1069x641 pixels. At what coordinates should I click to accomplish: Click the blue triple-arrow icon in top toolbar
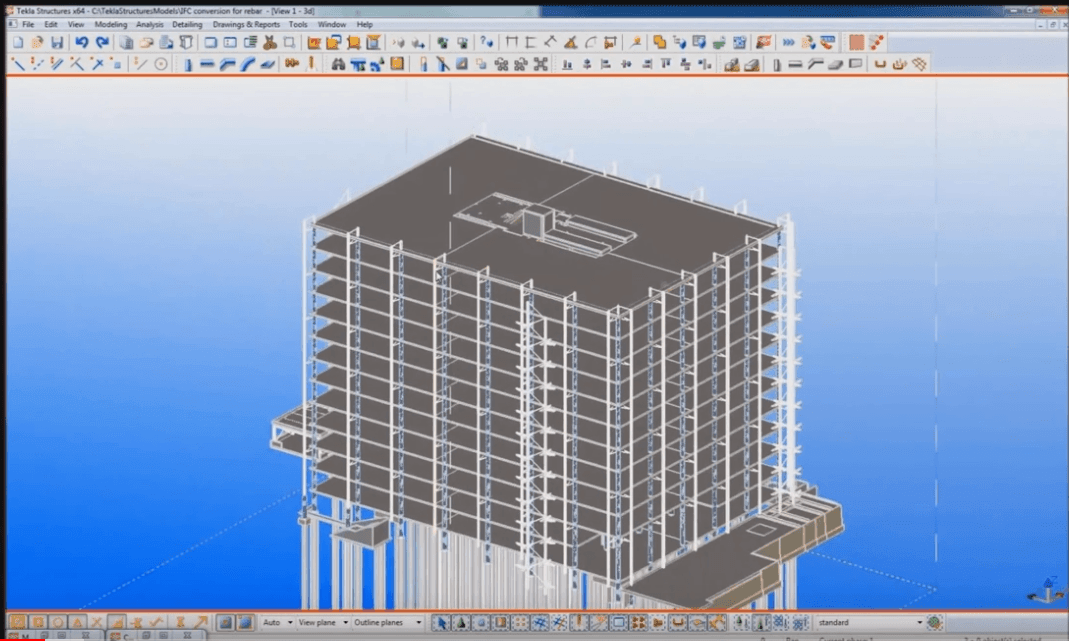coord(789,42)
